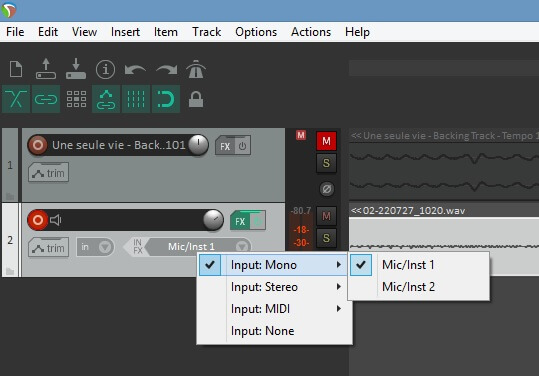
Task: Click track 2 folder icon
Action: (10, 272)
